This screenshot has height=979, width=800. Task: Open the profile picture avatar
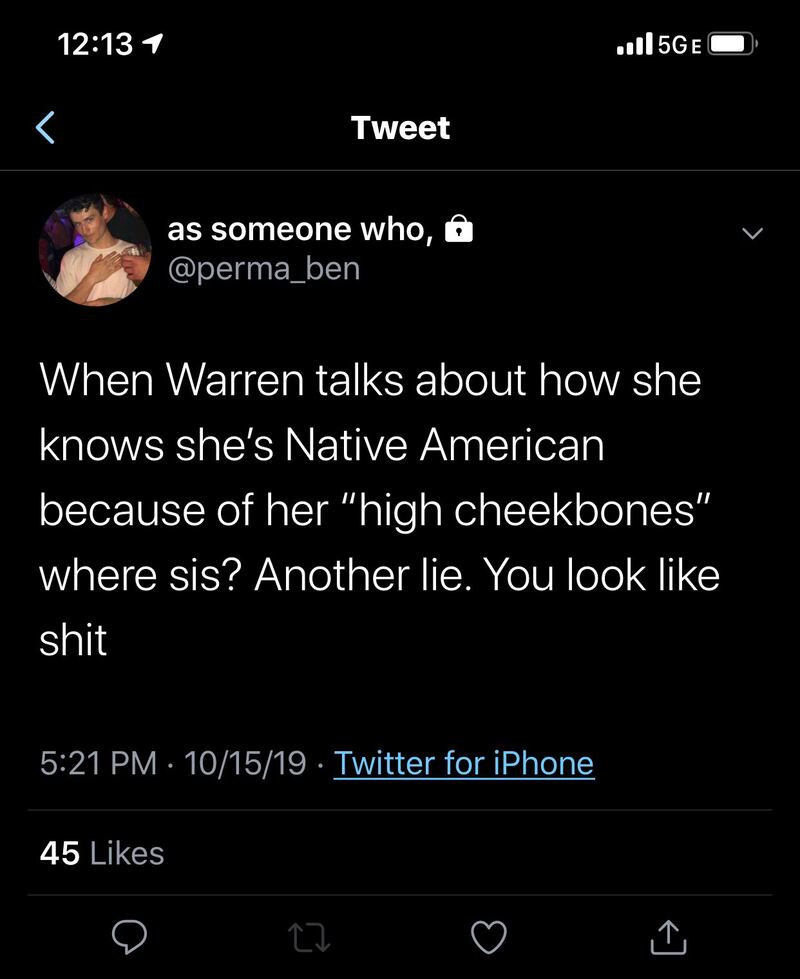pos(94,250)
